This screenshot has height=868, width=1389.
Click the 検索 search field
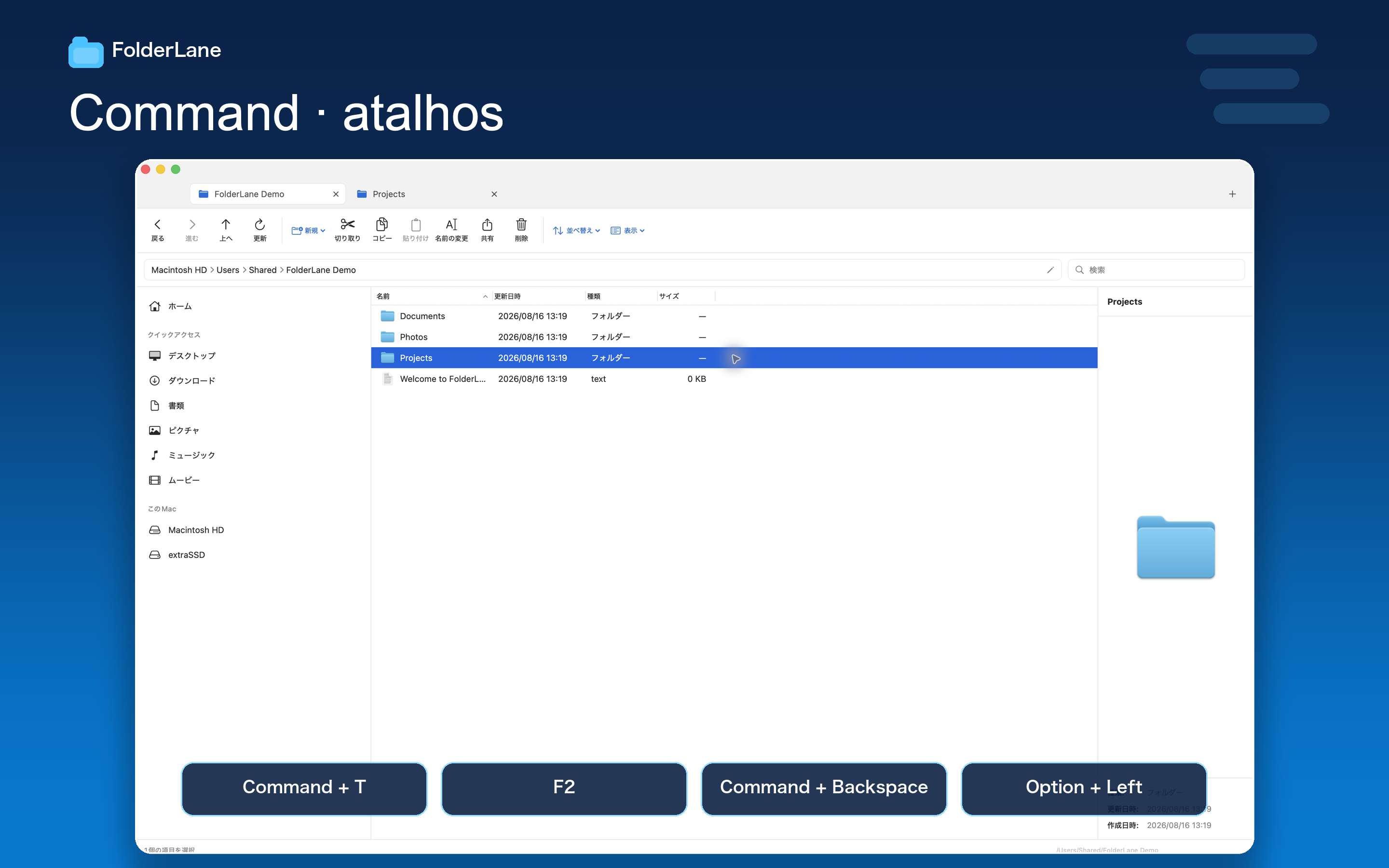tap(1156, 270)
